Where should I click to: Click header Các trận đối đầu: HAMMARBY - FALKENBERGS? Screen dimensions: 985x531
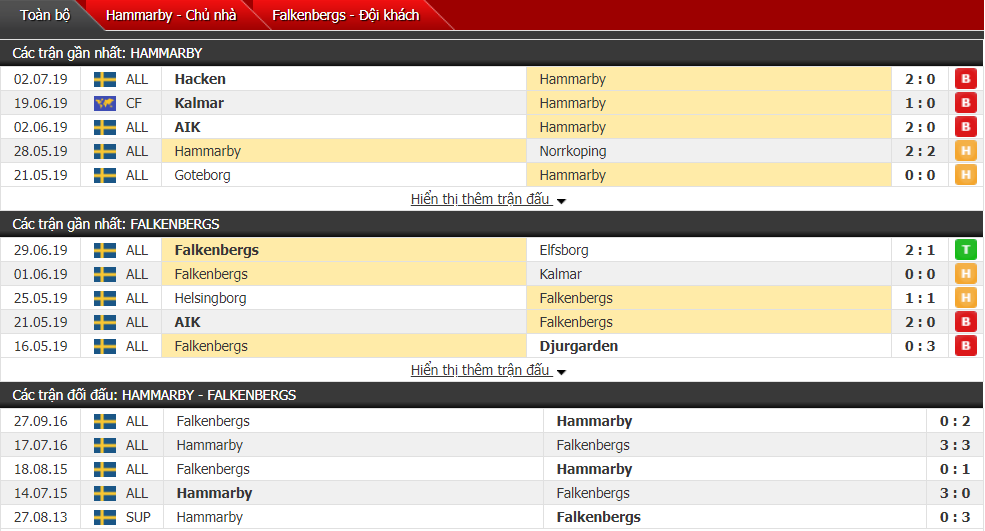point(155,395)
